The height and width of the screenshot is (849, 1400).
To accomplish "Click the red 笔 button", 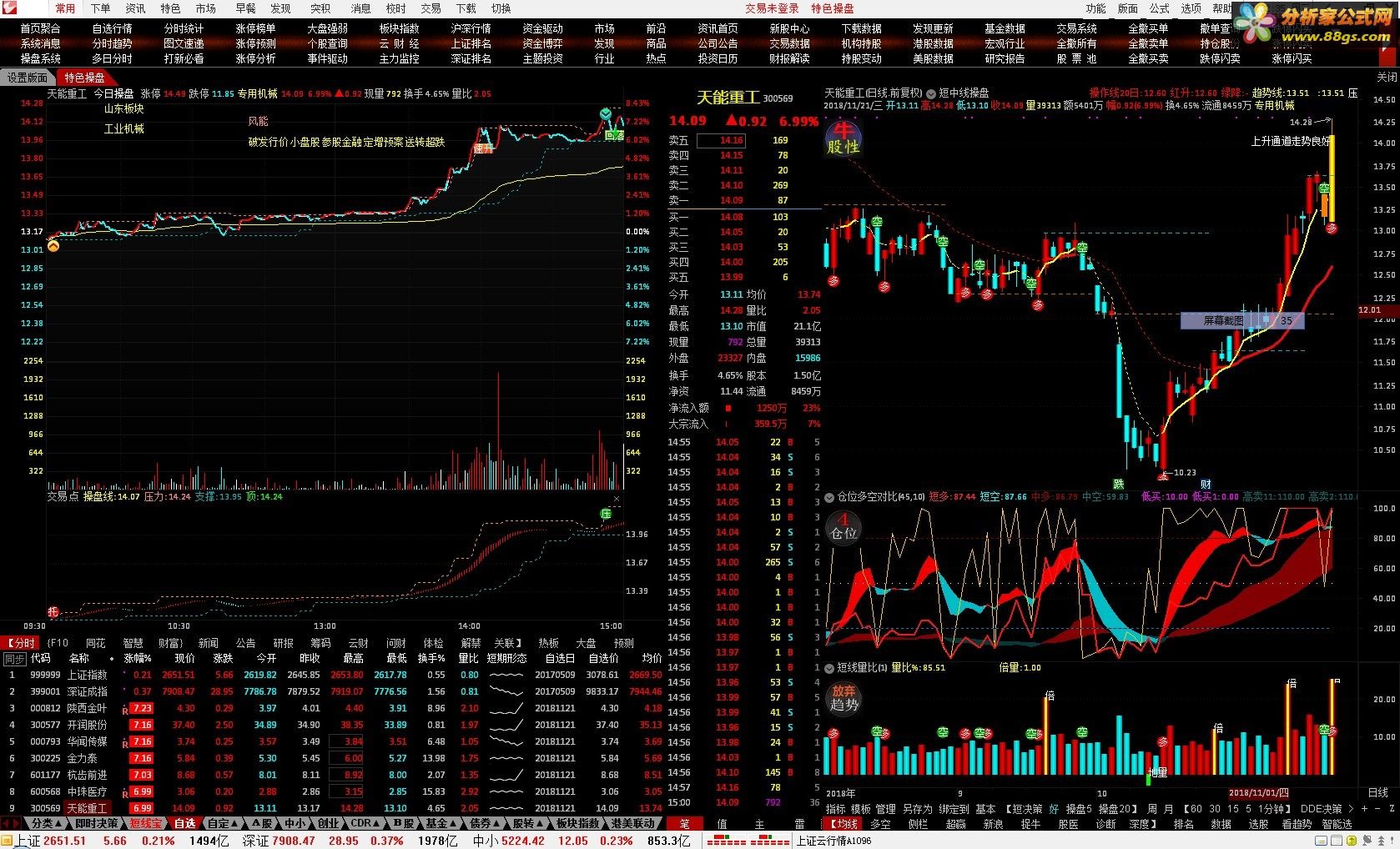I will pos(684,824).
